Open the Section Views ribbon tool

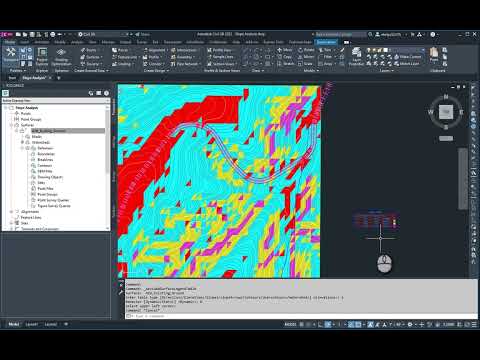[x=222, y=64]
